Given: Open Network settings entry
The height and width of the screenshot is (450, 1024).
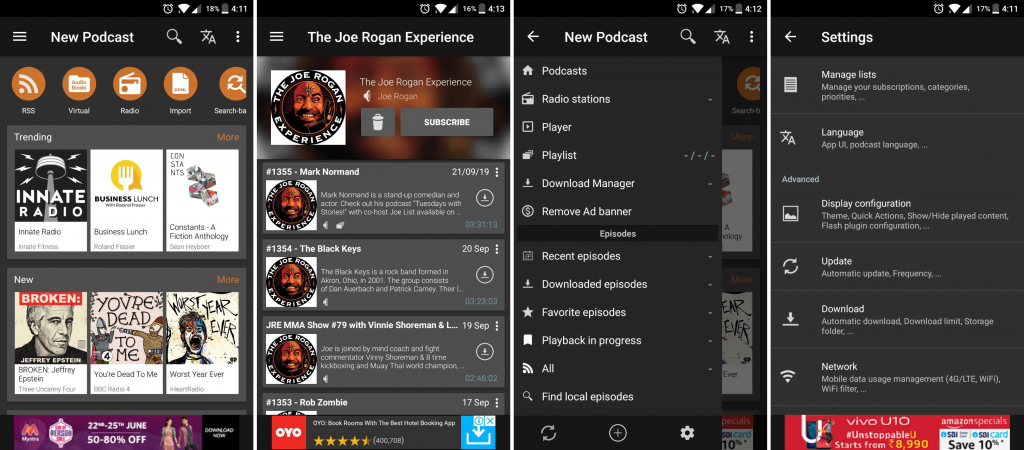Looking at the screenshot, I should coord(897,377).
